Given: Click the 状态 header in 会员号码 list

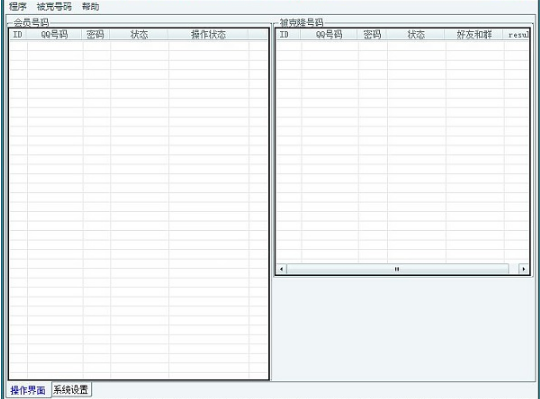Looking at the screenshot, I should 139,34.
